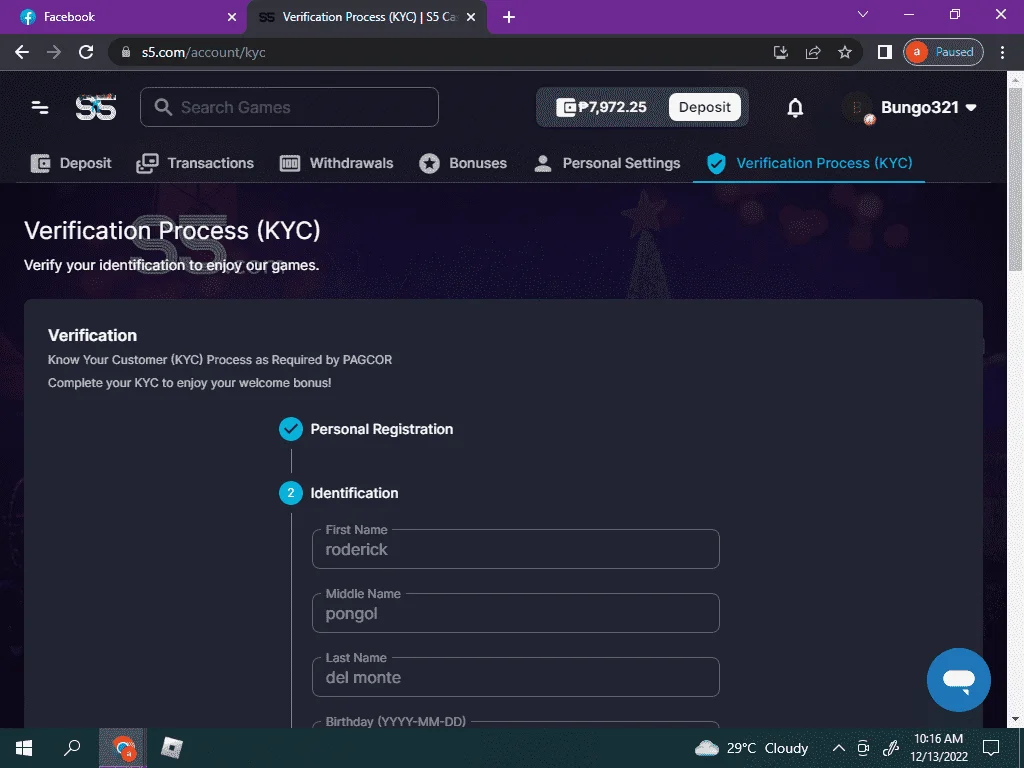Open Windows notification center
The height and width of the screenshot is (768, 1024).
pos(991,748)
